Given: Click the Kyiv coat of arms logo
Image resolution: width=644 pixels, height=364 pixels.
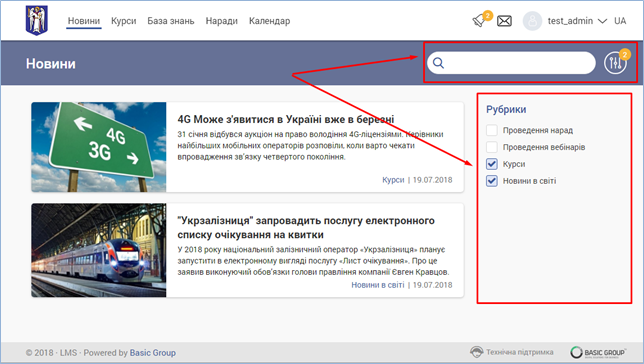Looking at the screenshot, I should pos(37,20).
